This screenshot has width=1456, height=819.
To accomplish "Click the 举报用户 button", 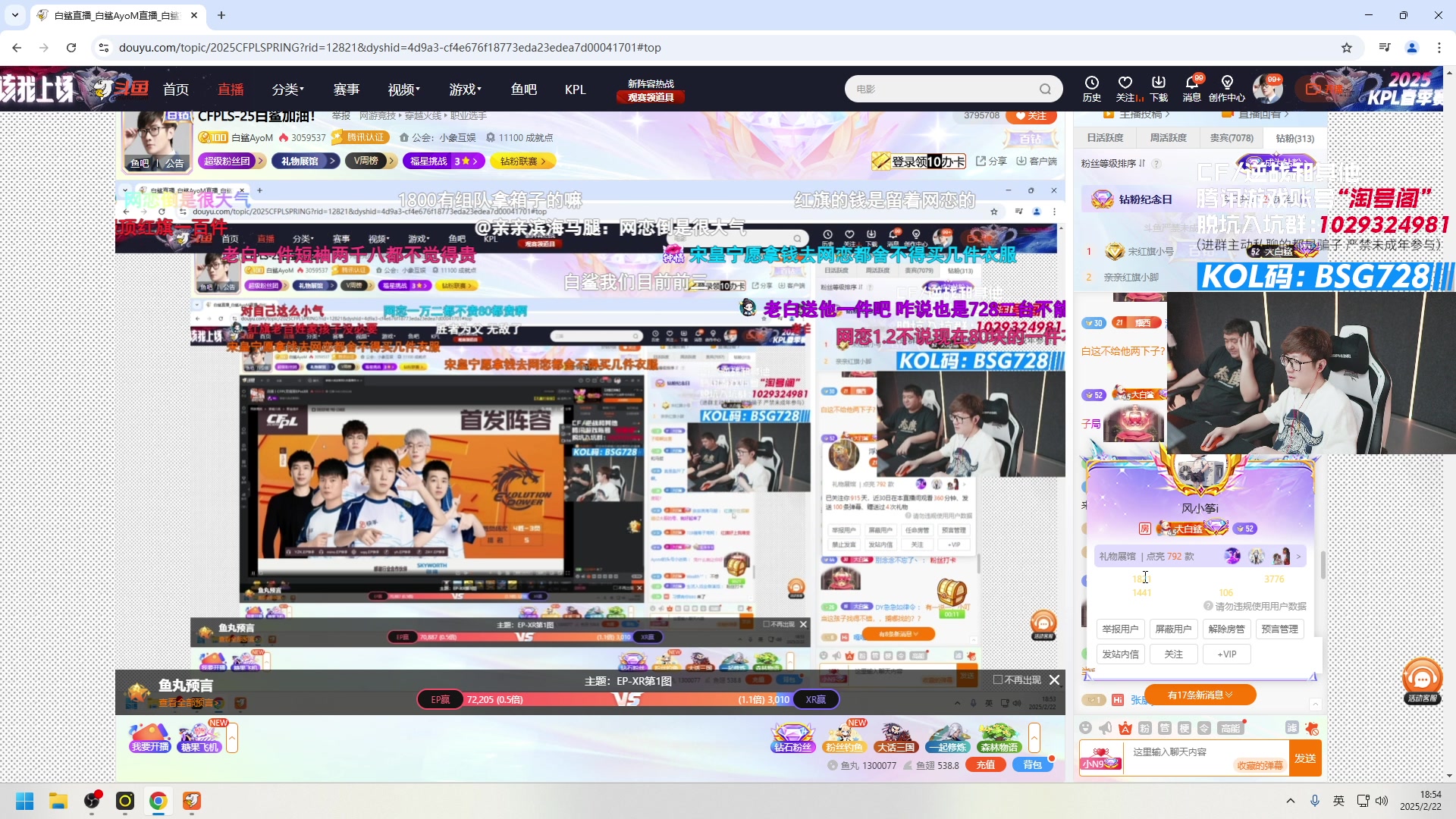I will pos(1120,629).
